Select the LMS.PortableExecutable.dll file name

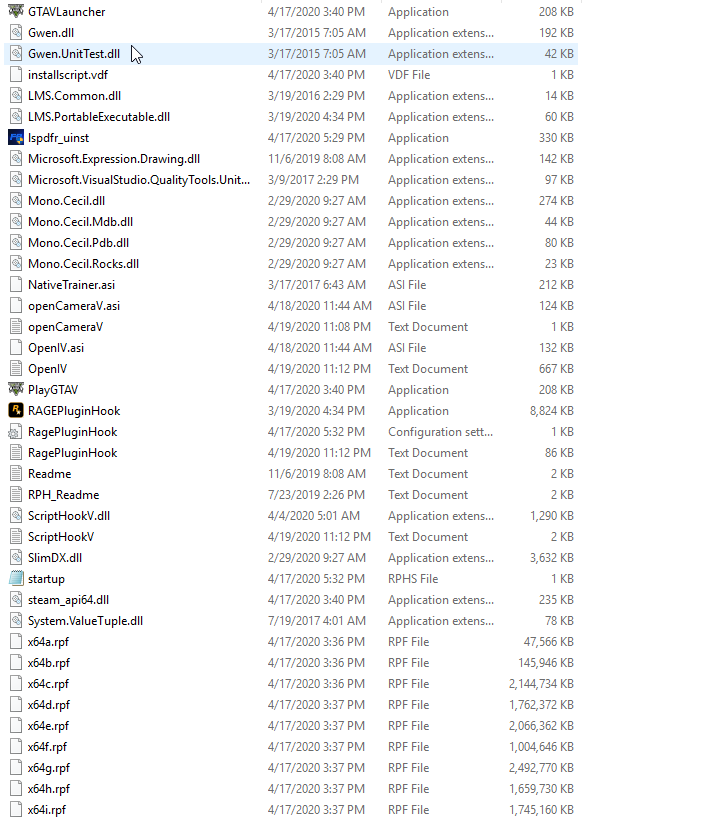tap(99, 117)
